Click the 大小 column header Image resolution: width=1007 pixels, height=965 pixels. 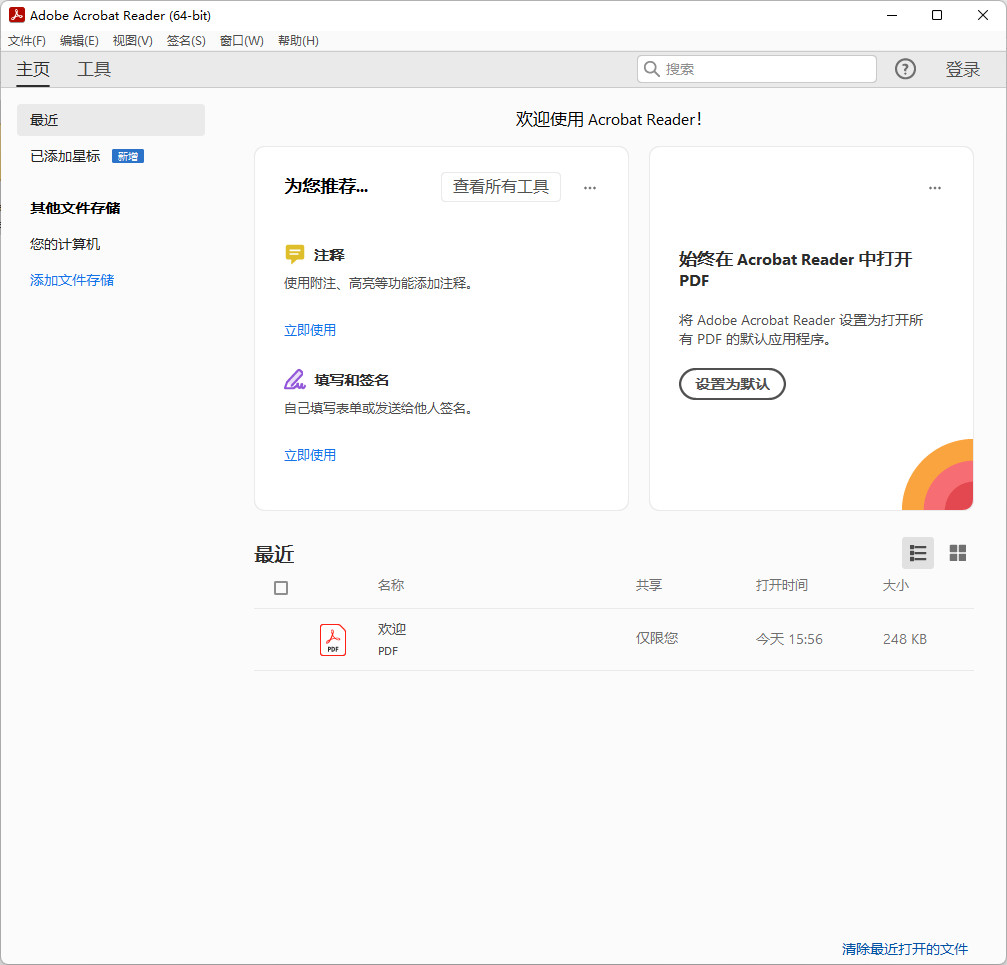point(895,585)
